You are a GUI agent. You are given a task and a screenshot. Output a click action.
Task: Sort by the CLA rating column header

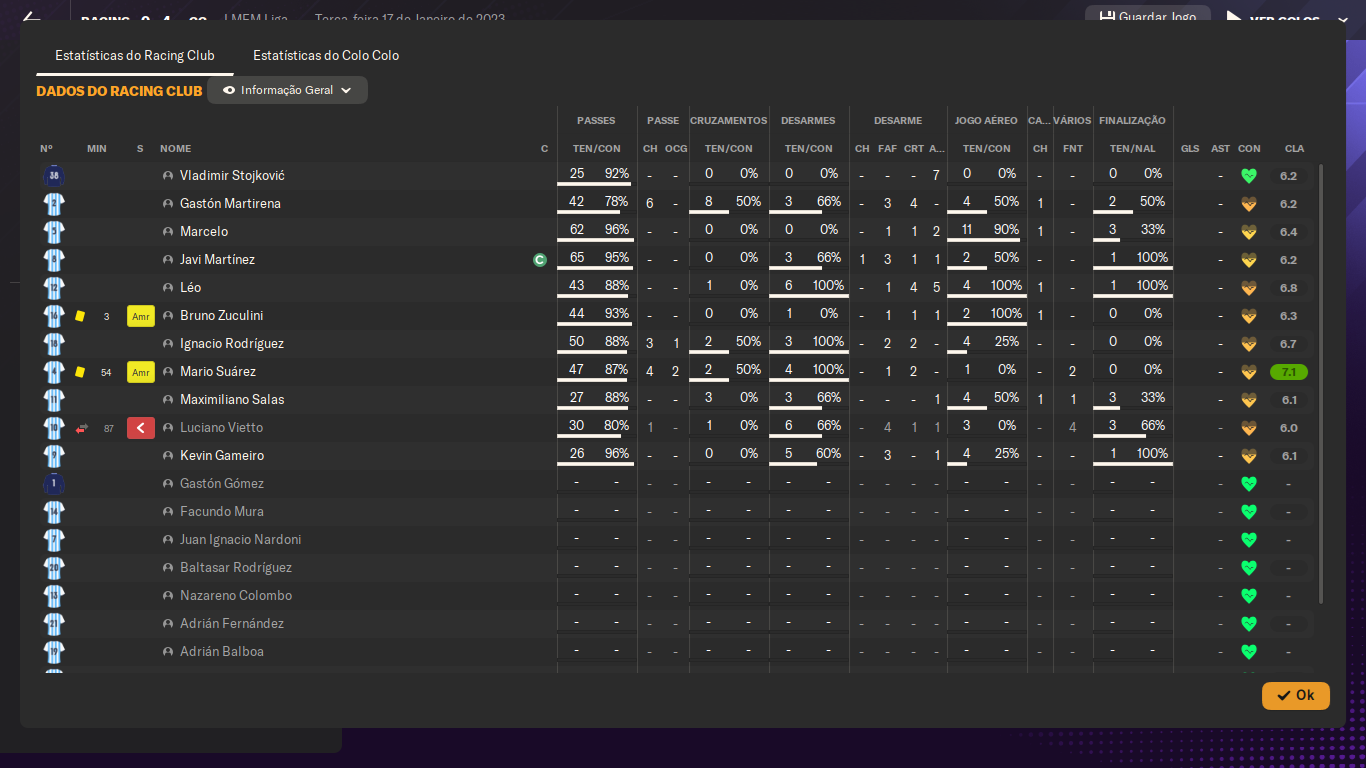tap(1294, 148)
